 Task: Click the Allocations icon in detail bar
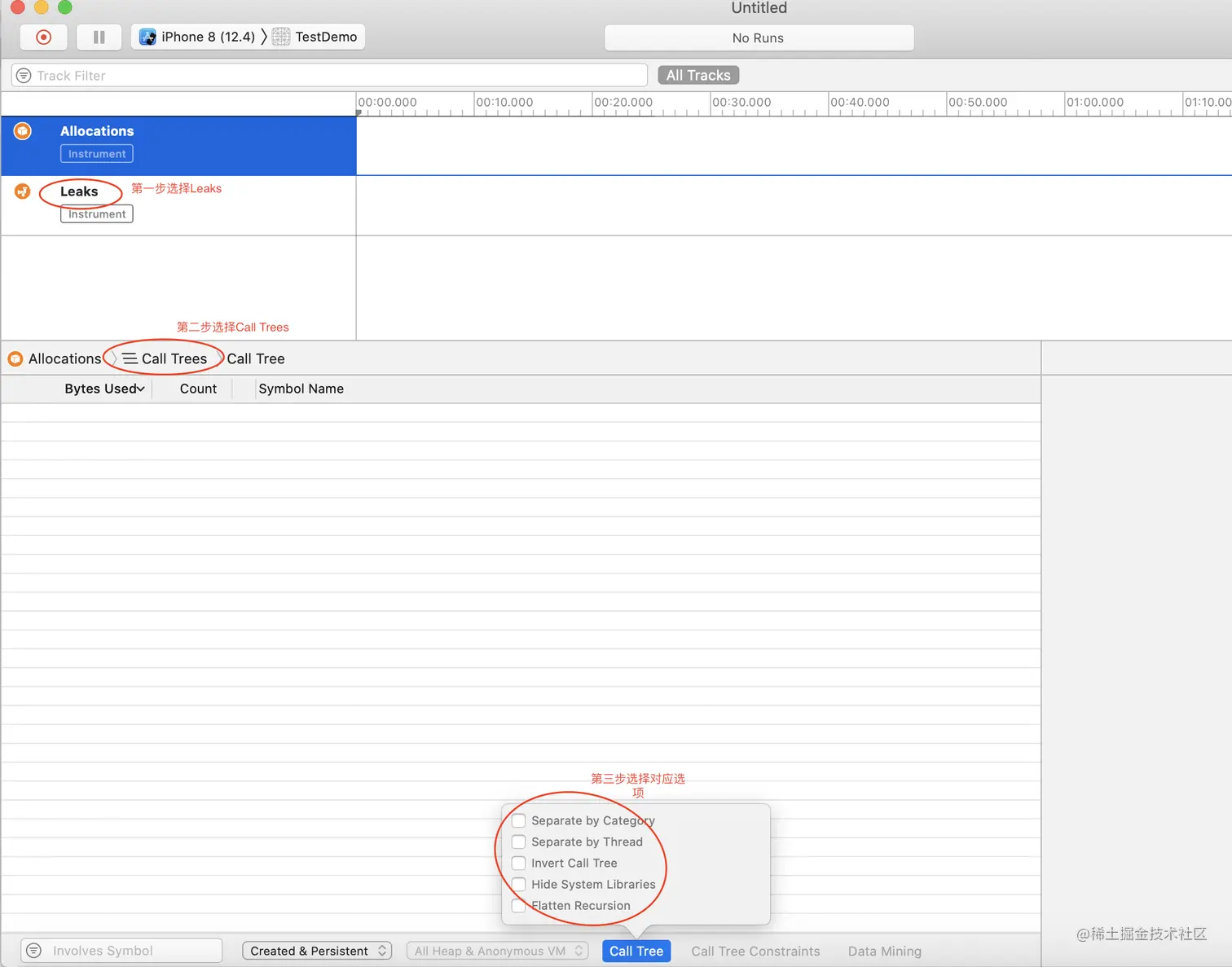click(x=15, y=358)
